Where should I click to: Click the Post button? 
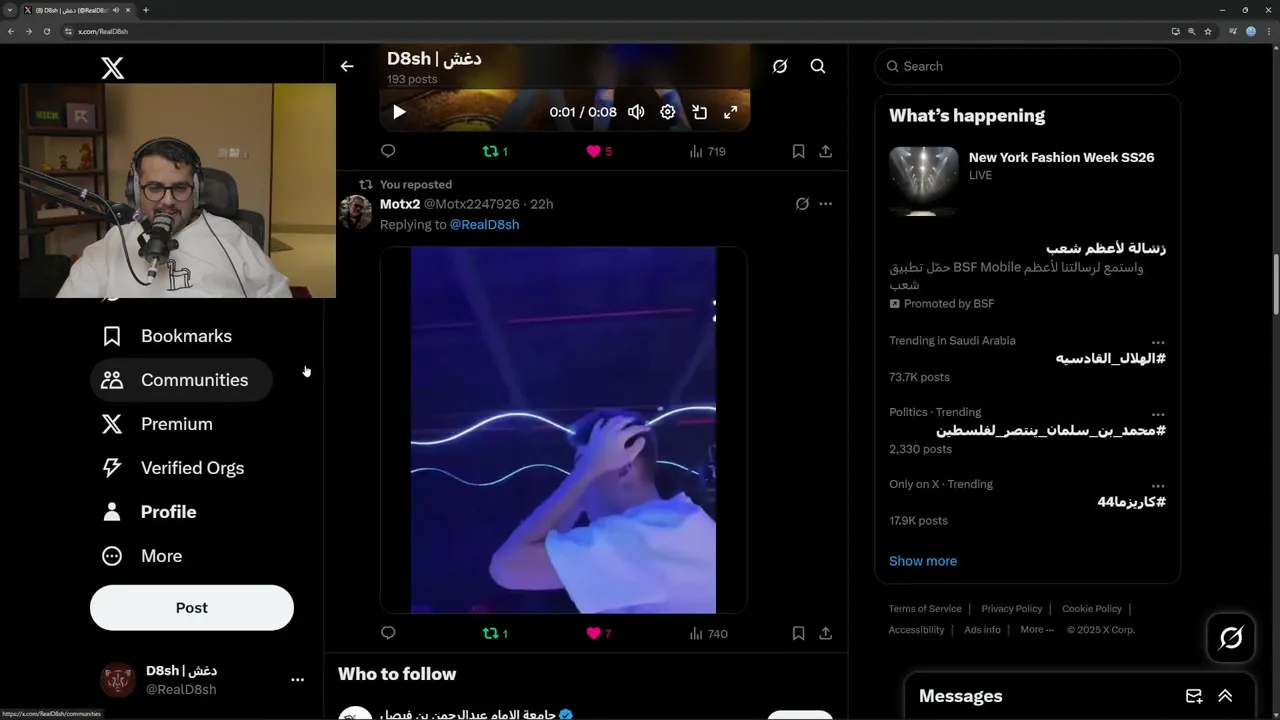pos(192,608)
